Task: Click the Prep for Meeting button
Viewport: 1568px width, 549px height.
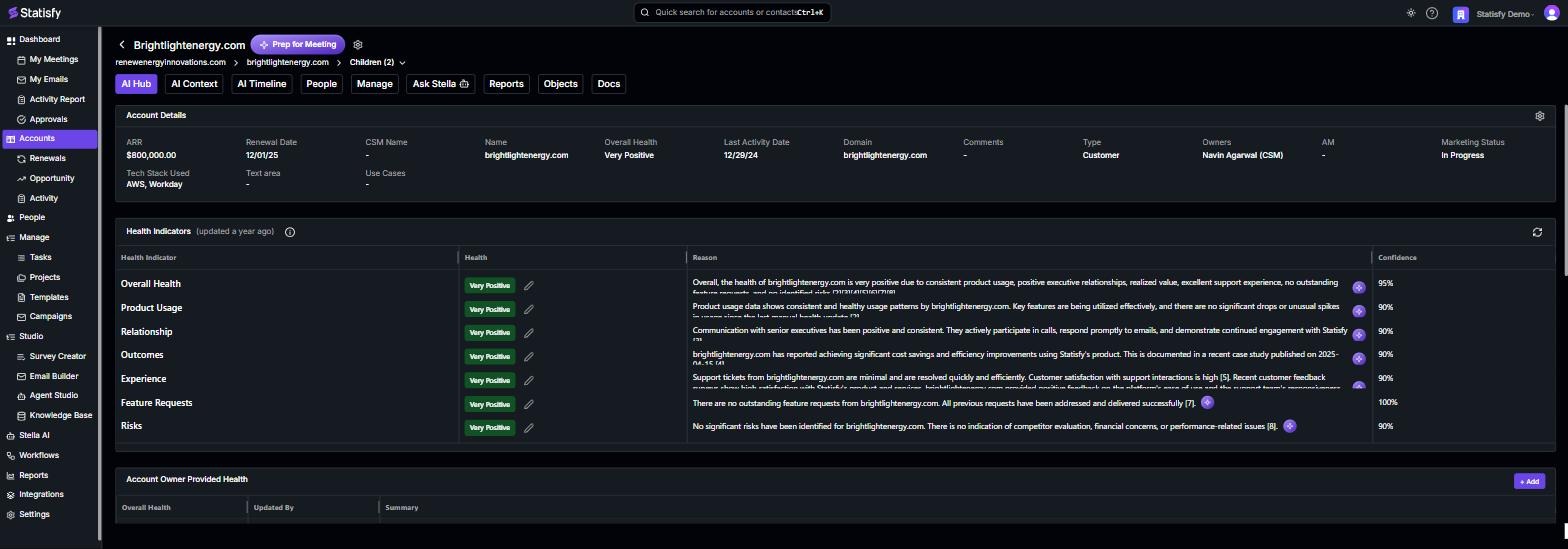Action: point(298,45)
